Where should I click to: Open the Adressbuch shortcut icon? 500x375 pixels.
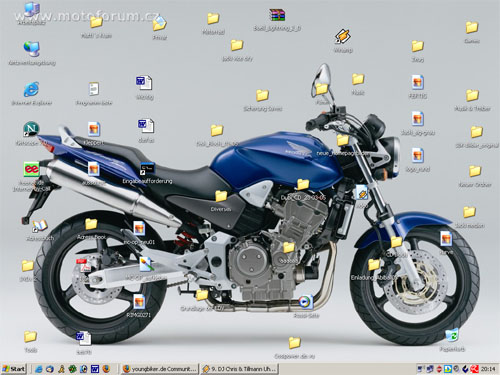coord(40,226)
